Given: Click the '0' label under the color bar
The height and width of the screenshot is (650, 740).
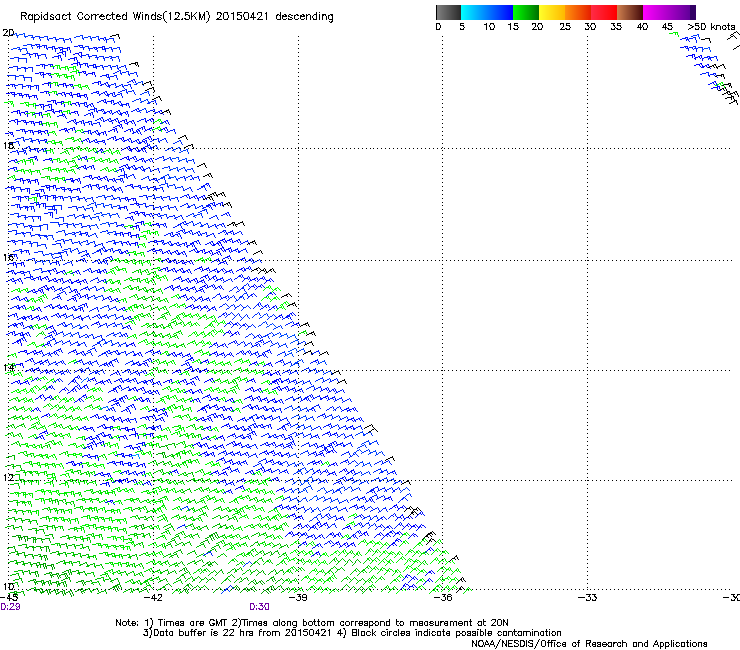Looking at the screenshot, I should 438,26.
